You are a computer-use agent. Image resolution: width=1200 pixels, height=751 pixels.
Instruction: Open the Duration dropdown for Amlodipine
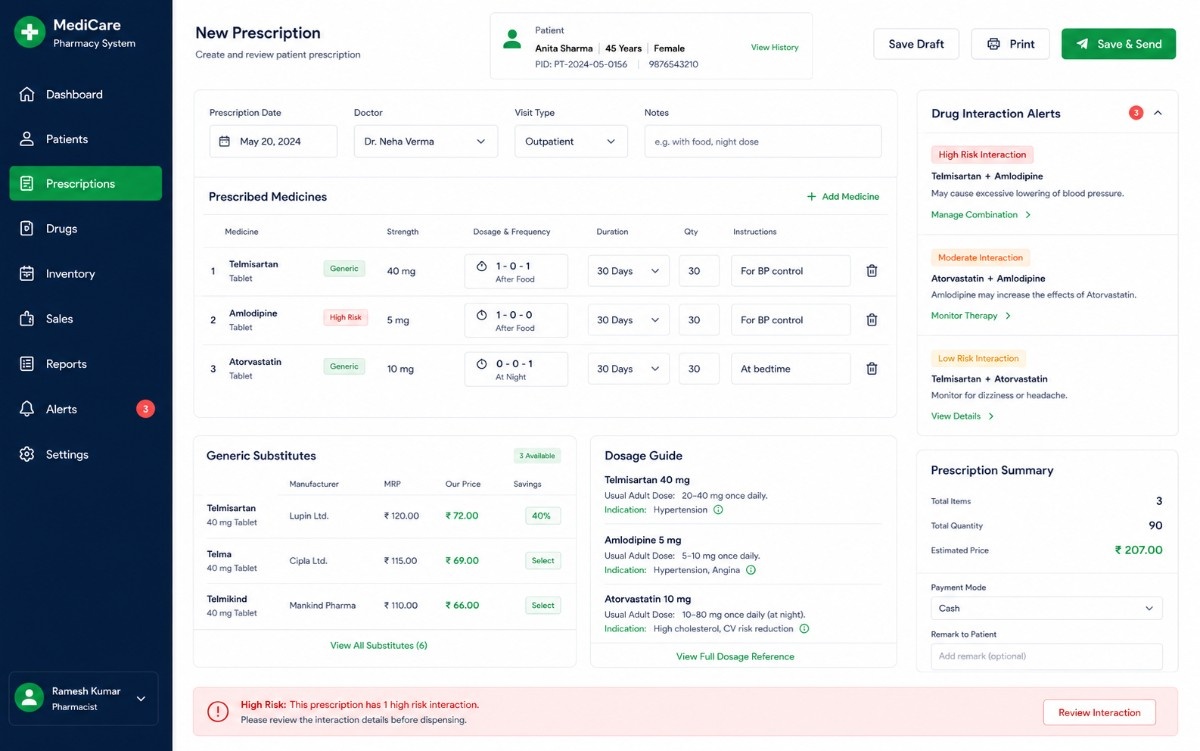pyautogui.click(x=628, y=320)
